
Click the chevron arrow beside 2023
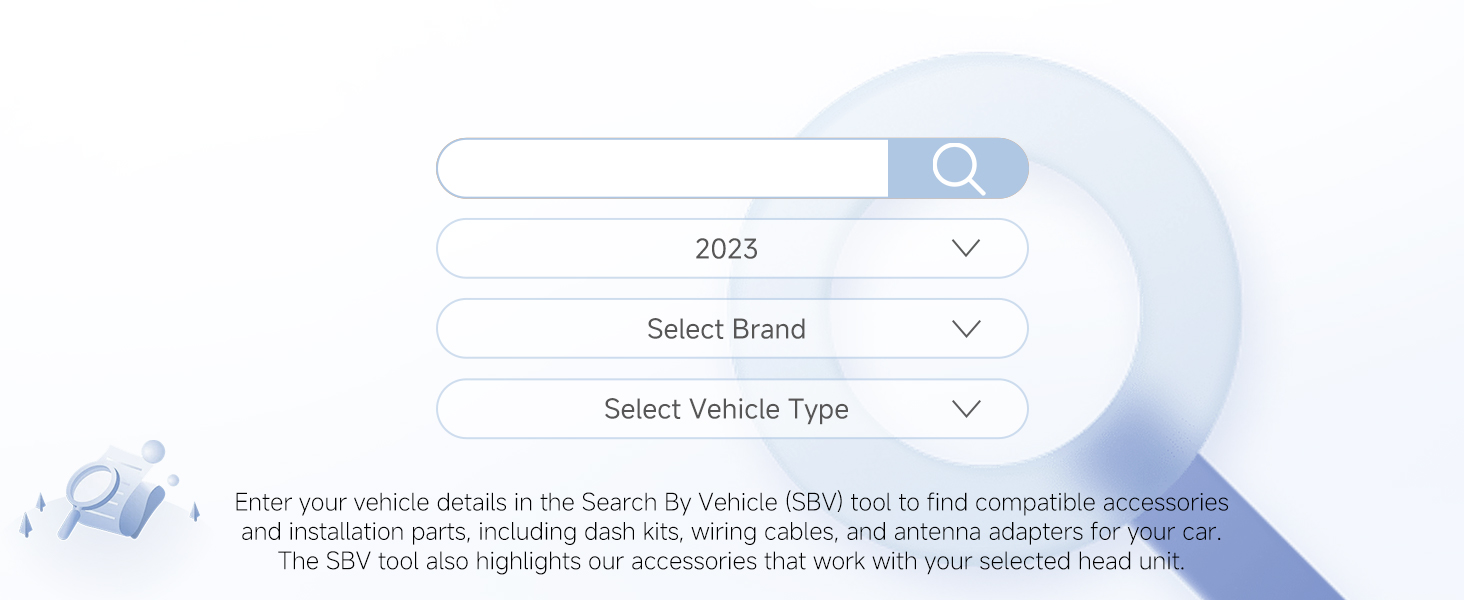[x=966, y=248]
